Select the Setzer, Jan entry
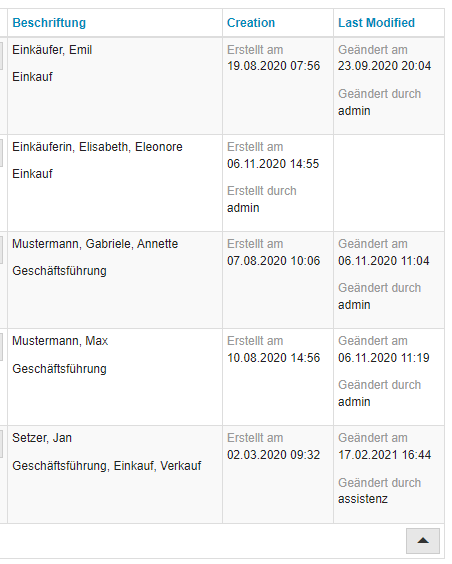Image resolution: width=452 pixels, height=564 pixels. coord(42,438)
